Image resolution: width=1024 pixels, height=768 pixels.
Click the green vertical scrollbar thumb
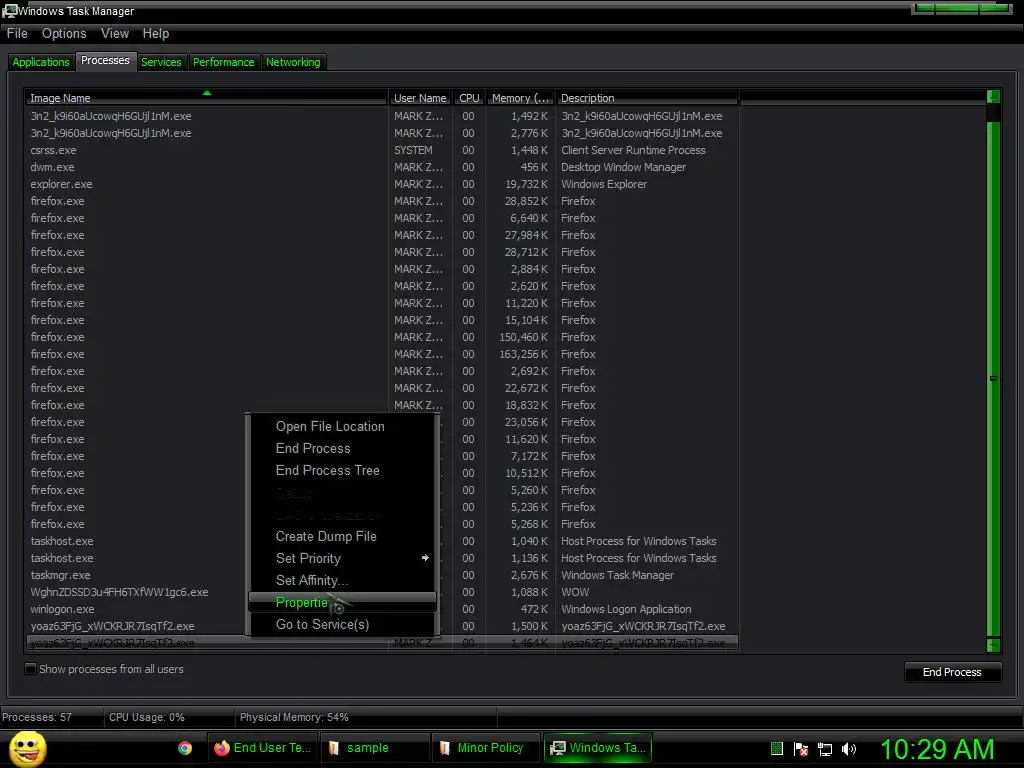click(993, 379)
